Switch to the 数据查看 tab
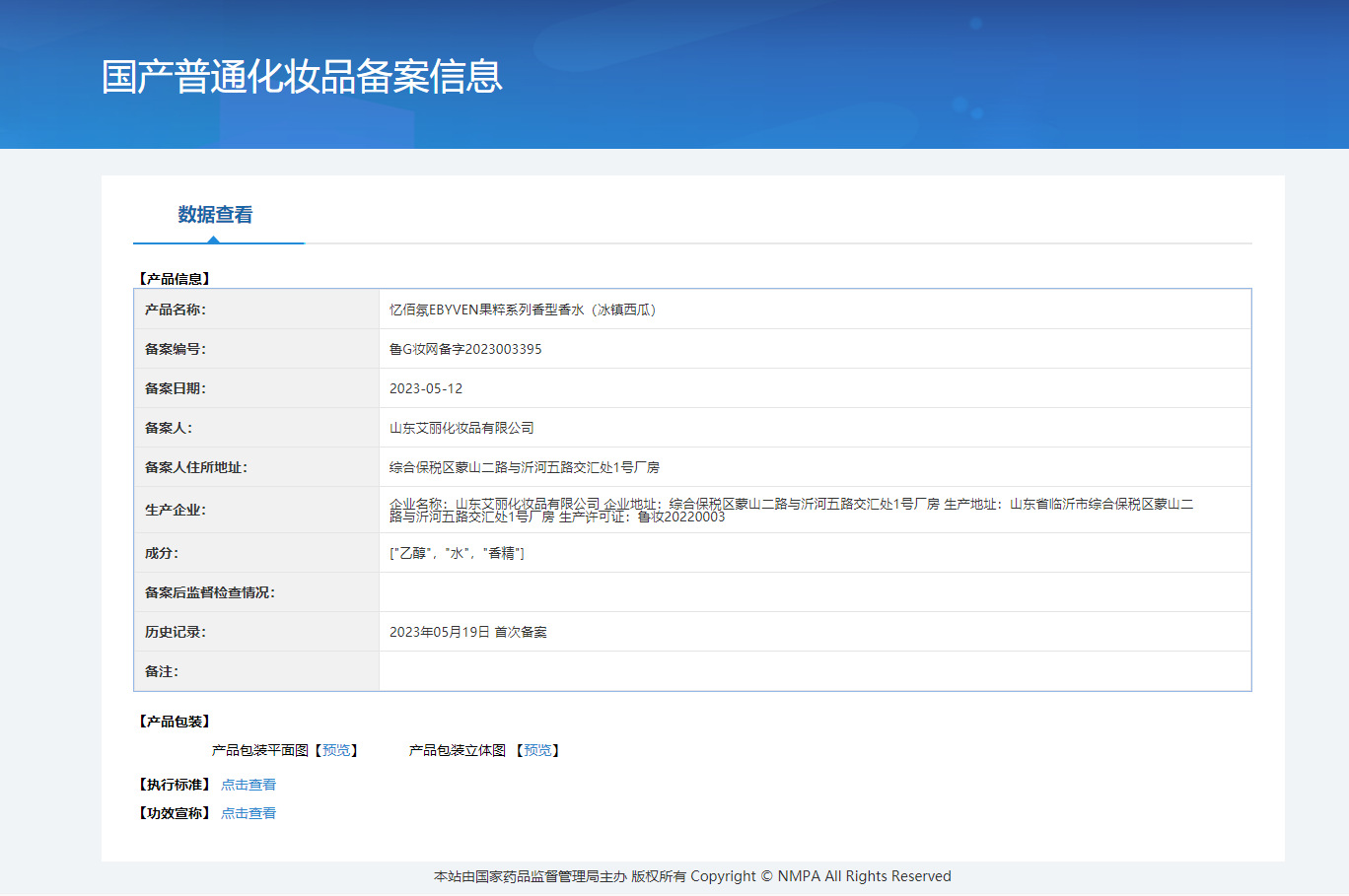 215,215
